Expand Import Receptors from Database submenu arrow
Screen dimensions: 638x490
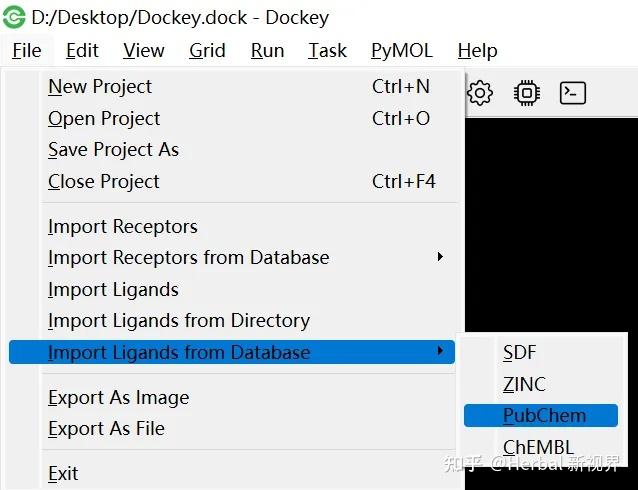[440, 257]
